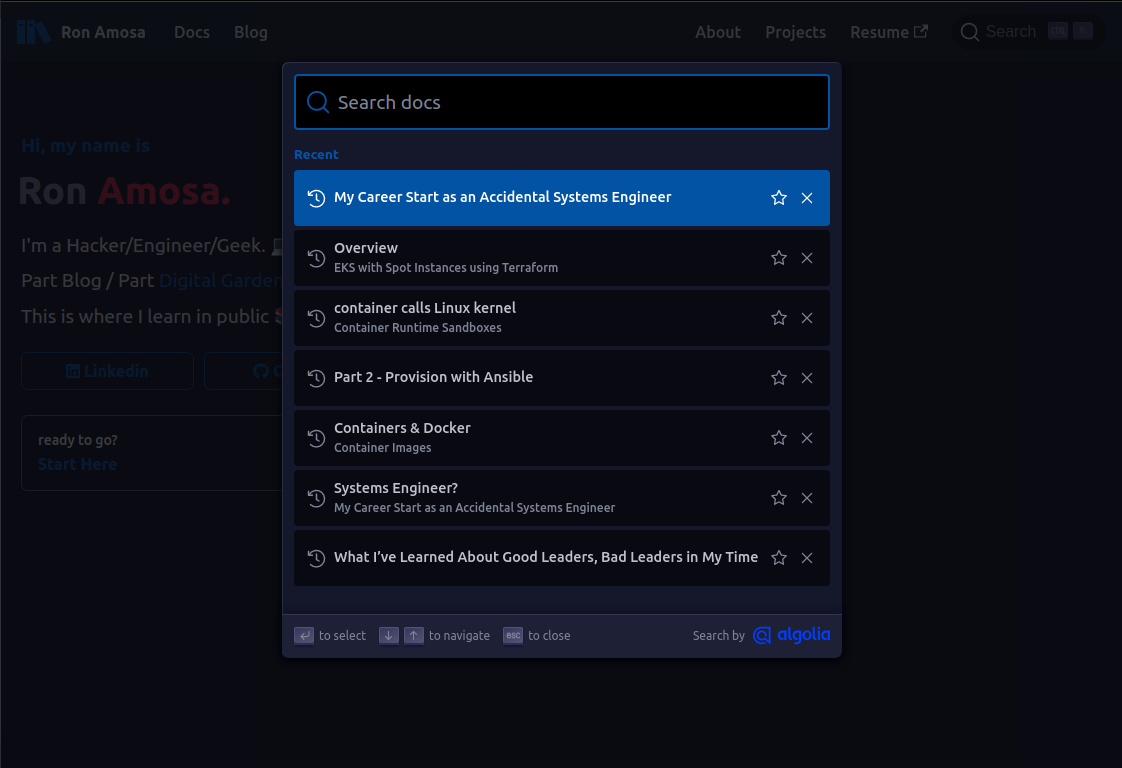The width and height of the screenshot is (1122, 768).
Task: Open the Docs menu item
Action: [192, 31]
